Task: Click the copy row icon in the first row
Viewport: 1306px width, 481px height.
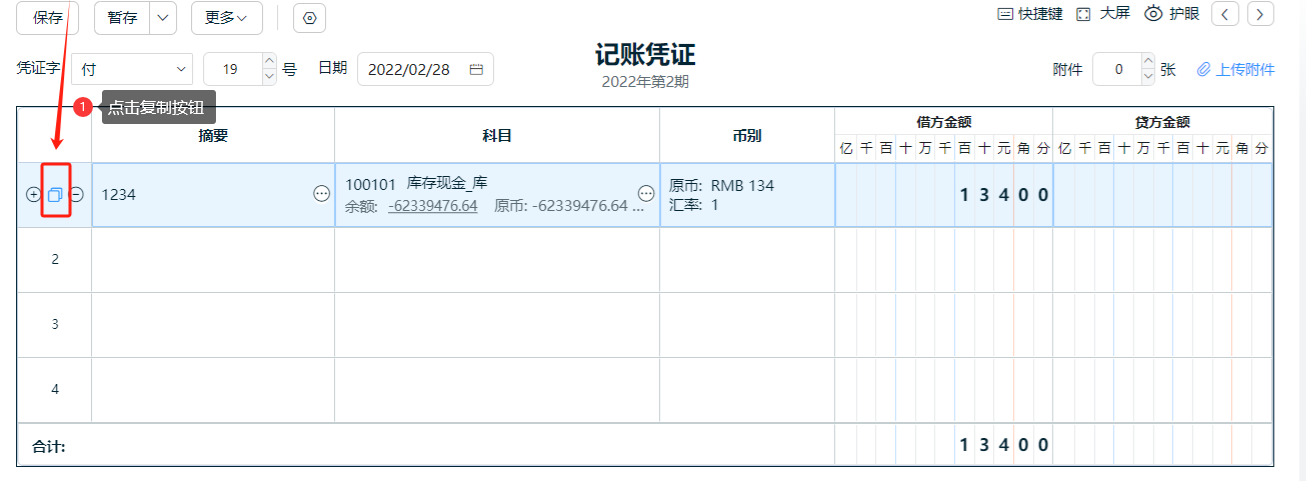Action: (55, 195)
